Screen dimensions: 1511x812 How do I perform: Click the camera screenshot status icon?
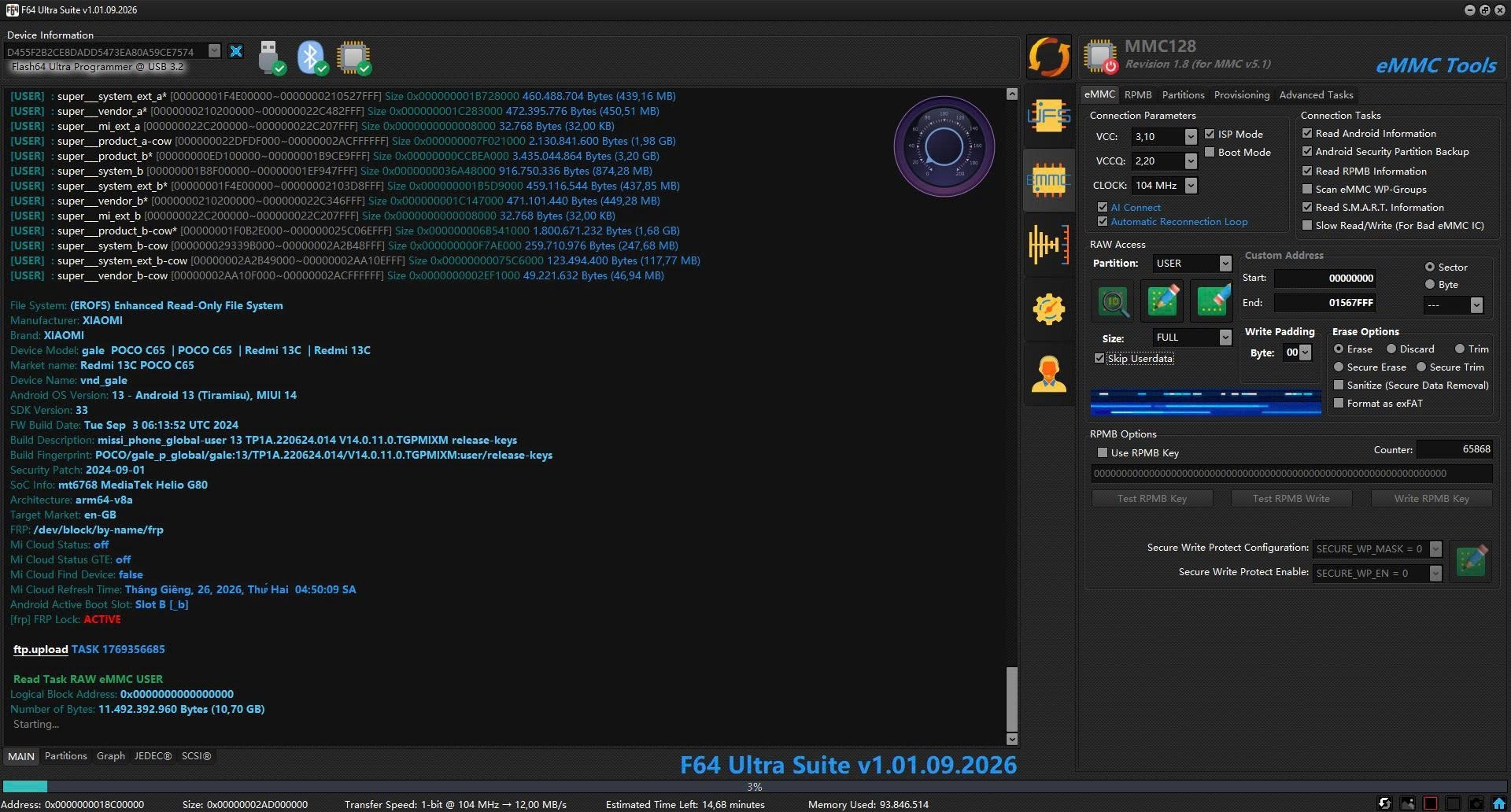click(x=1476, y=803)
